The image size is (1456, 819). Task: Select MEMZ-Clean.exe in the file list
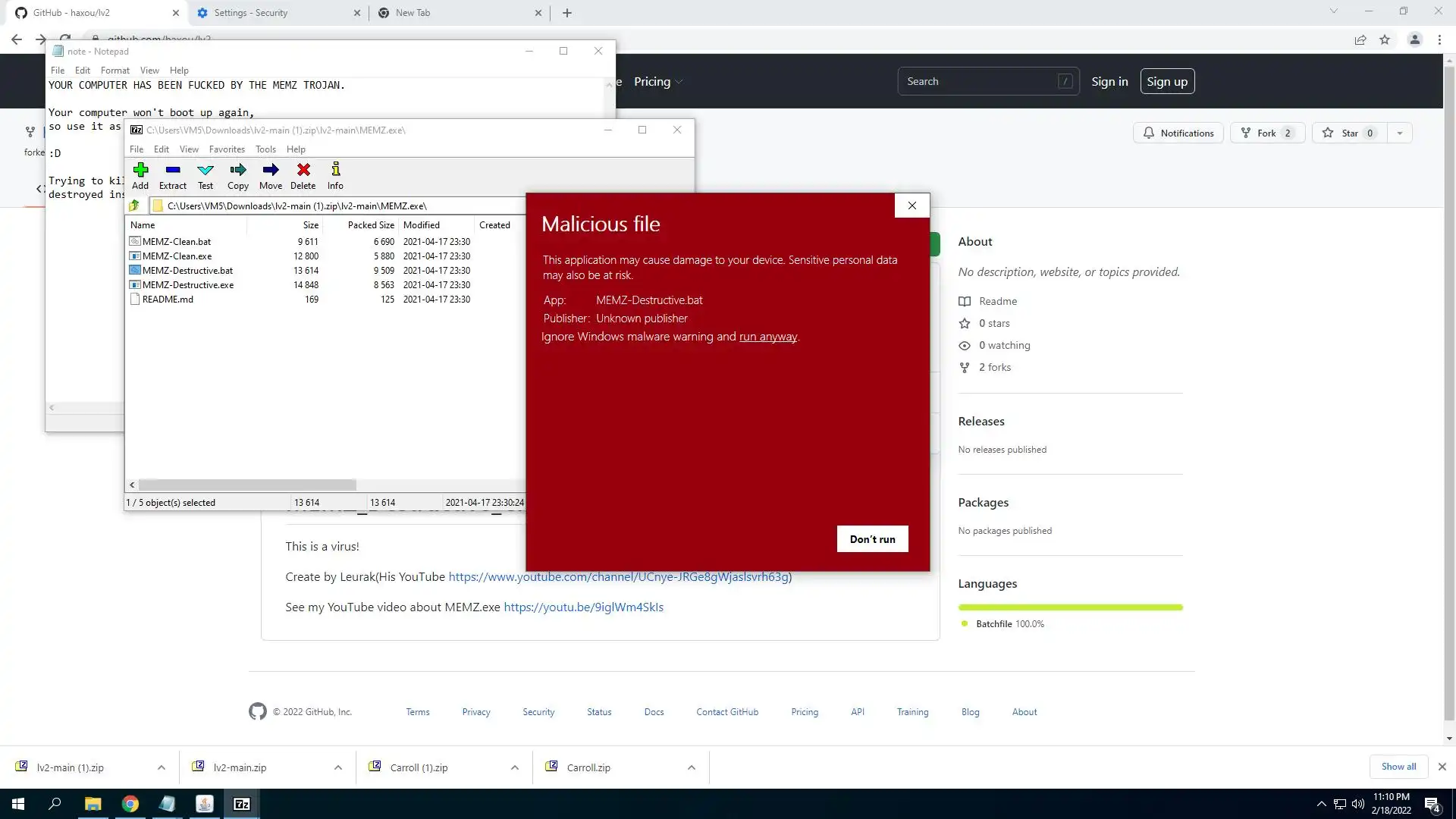(177, 256)
